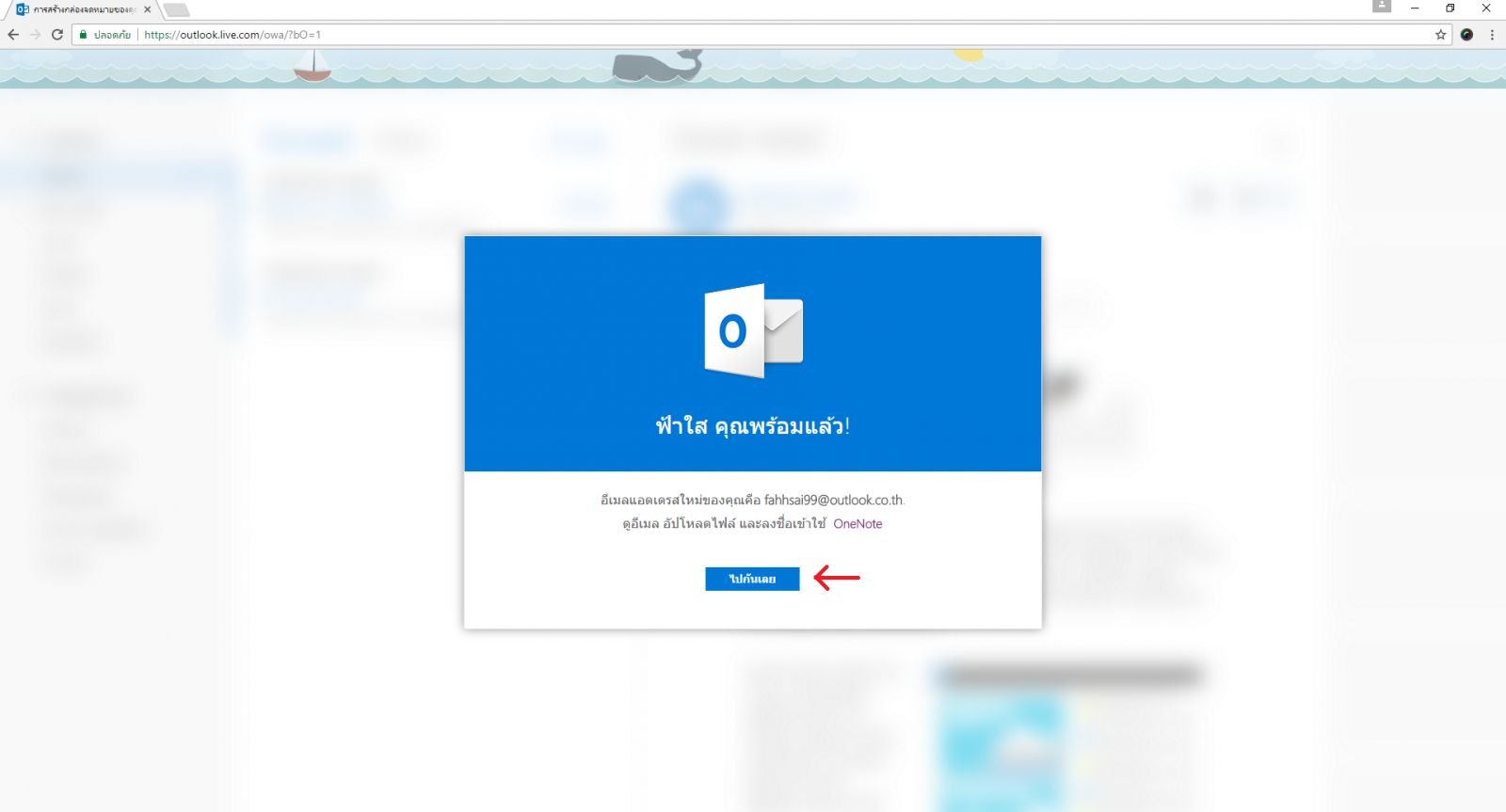Click the ฟ้าใส คุณพร้อมแล้ว! heading
This screenshot has width=1506, height=812.
pos(753,426)
